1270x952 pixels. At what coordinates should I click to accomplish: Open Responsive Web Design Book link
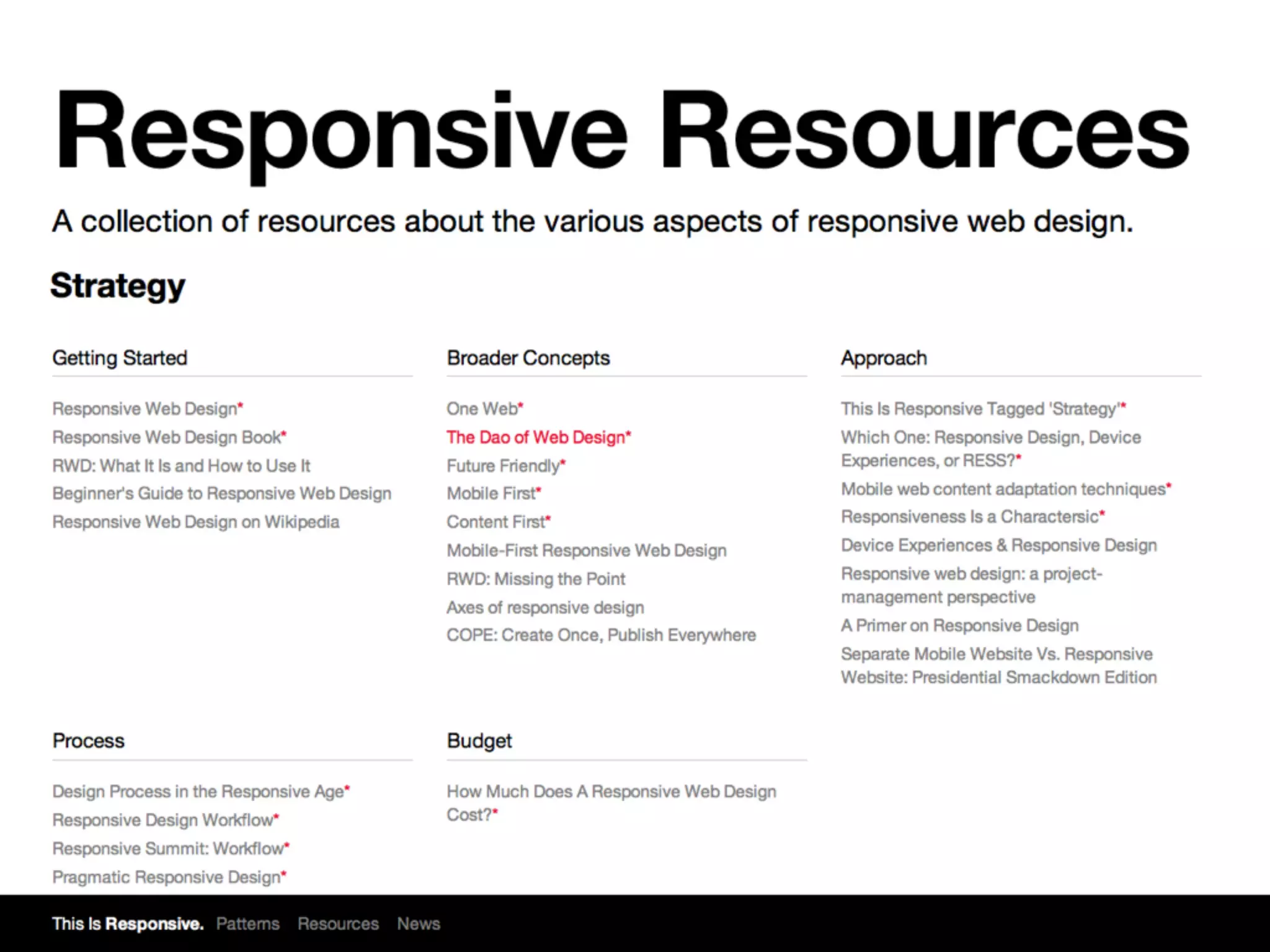click(x=167, y=438)
